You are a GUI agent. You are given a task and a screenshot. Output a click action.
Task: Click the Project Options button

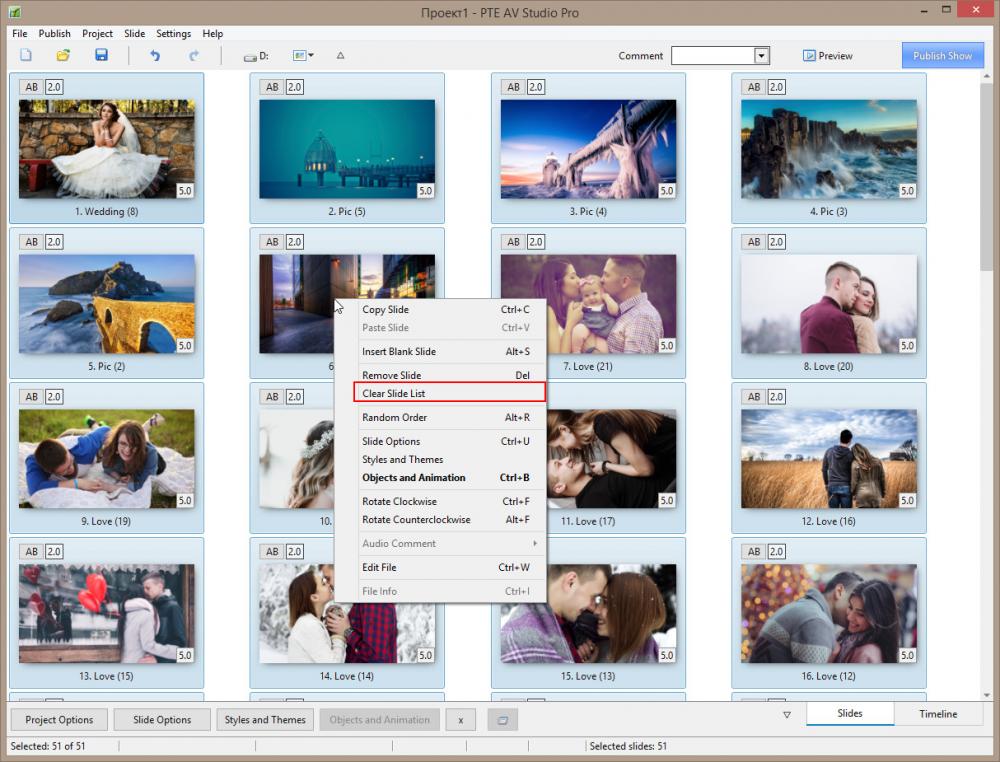coord(59,720)
